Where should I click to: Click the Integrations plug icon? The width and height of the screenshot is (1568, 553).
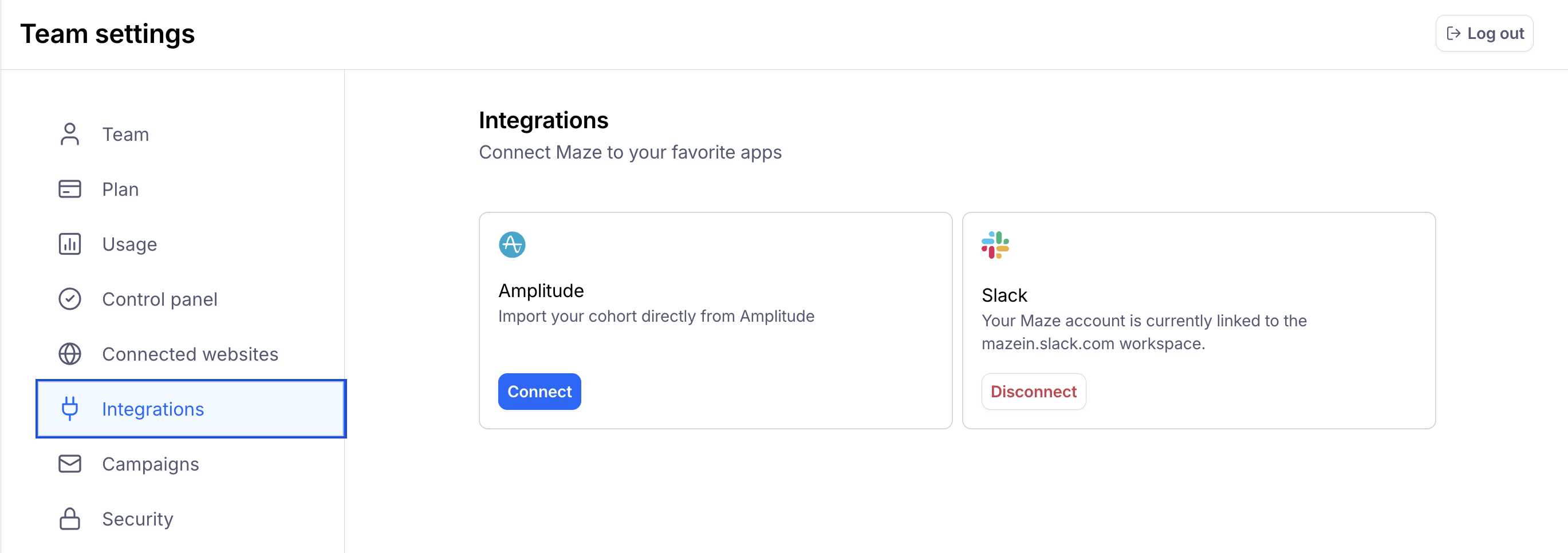tap(69, 409)
